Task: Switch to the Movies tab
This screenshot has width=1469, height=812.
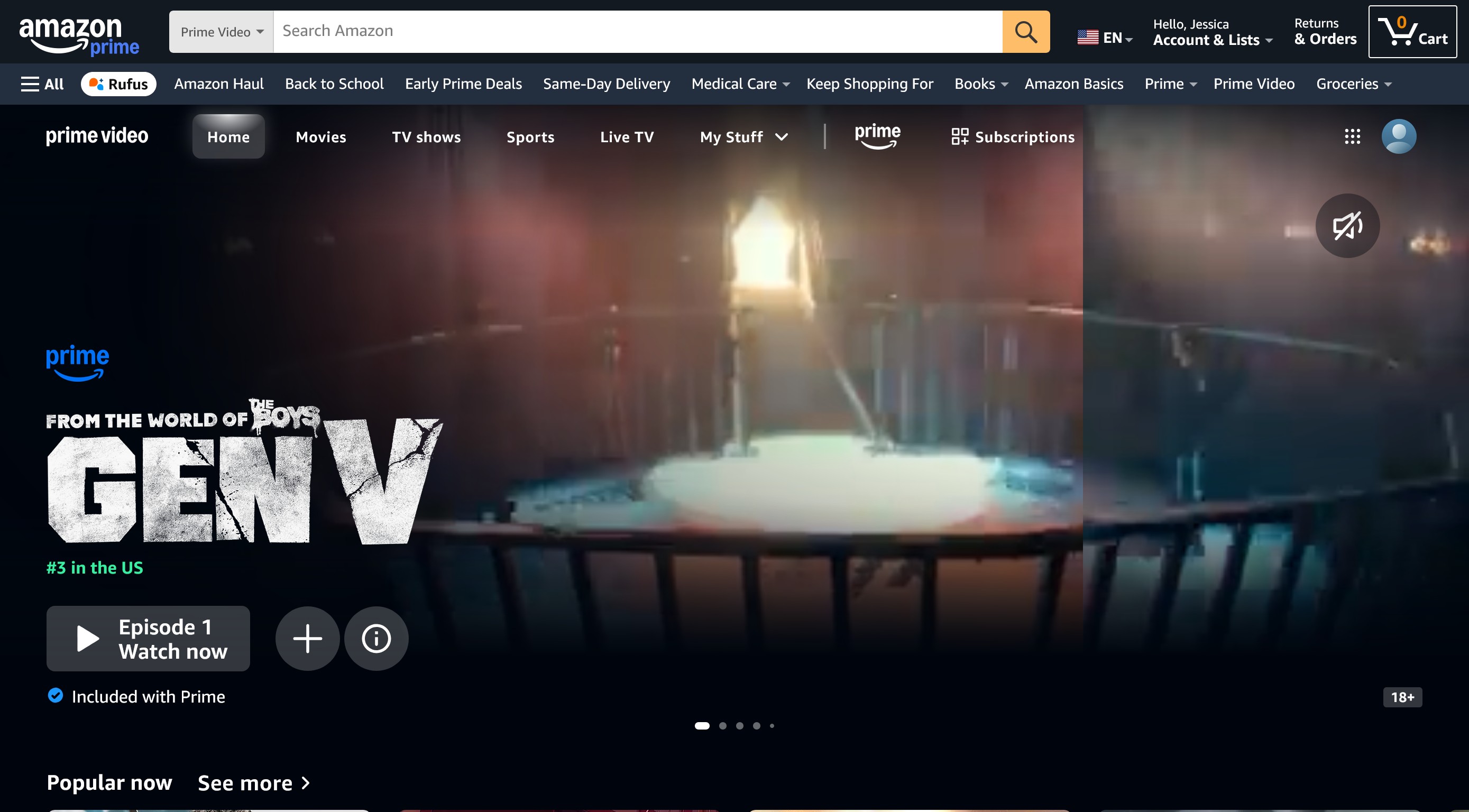Action: coord(321,137)
